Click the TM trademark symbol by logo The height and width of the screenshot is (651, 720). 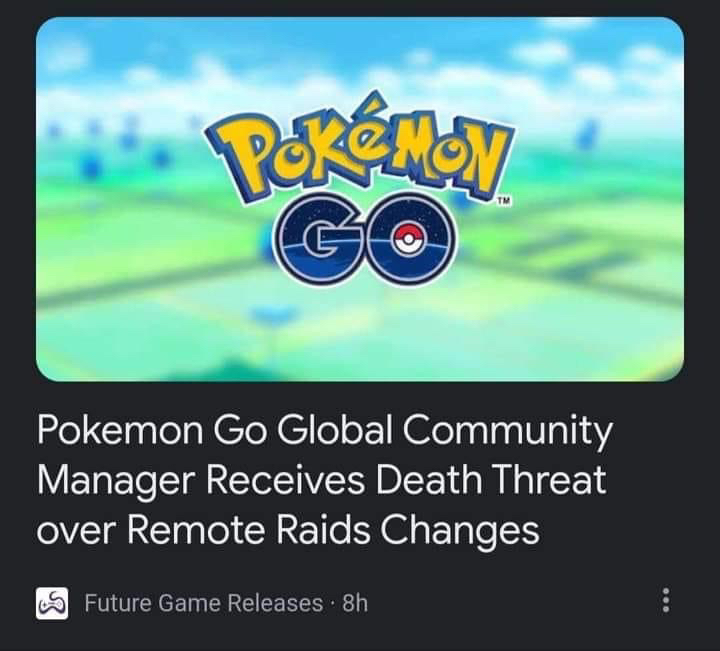point(505,201)
